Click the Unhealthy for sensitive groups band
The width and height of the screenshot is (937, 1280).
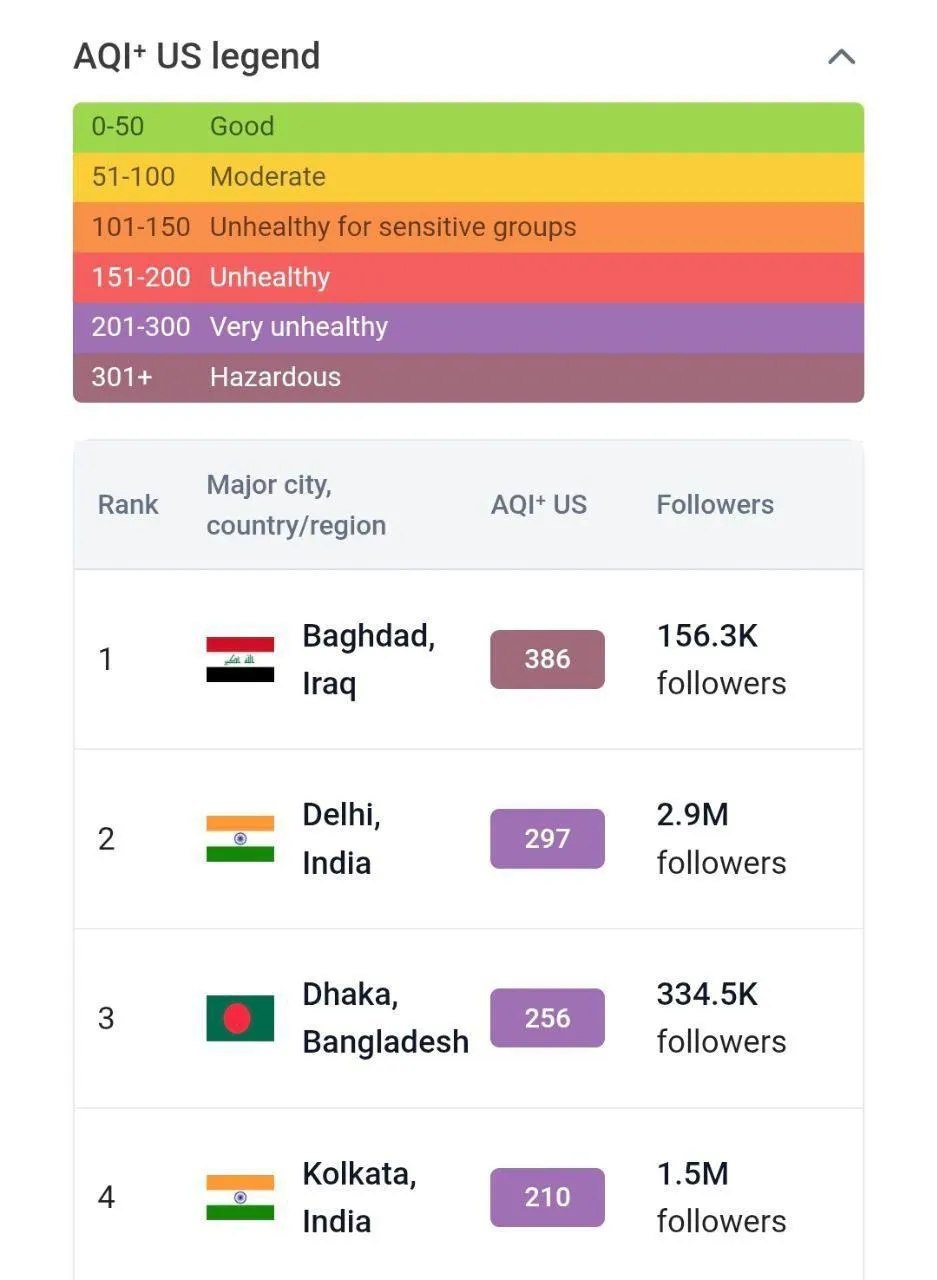(x=468, y=227)
